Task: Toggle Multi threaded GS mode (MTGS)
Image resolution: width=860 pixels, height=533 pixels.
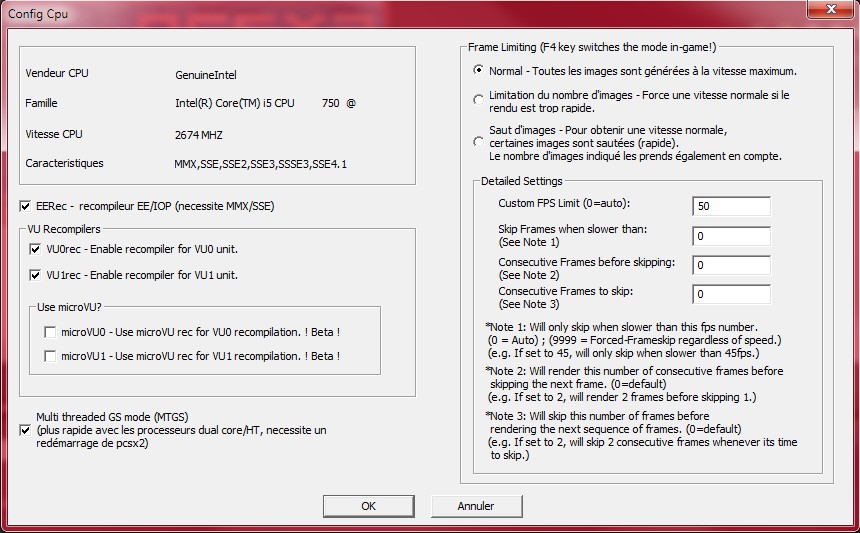Action: [x=26, y=430]
